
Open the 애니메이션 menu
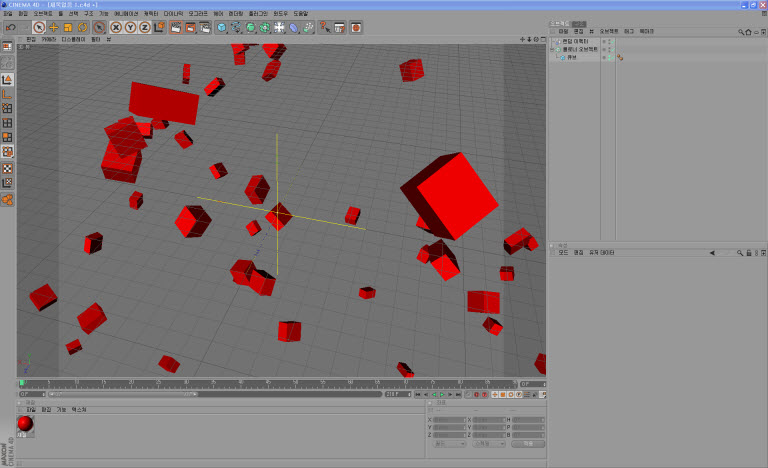click(x=126, y=14)
